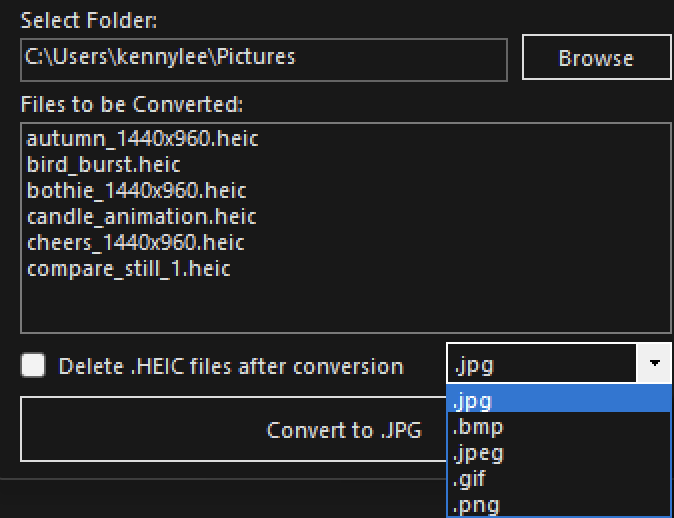Click the Browse button
Screen dimensions: 674x518
pos(596,58)
